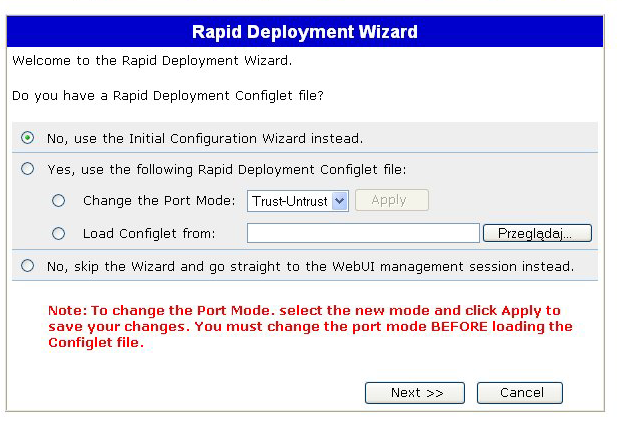
Task: Click the Rapid Deployment Wizard title bar
Action: tap(305, 32)
